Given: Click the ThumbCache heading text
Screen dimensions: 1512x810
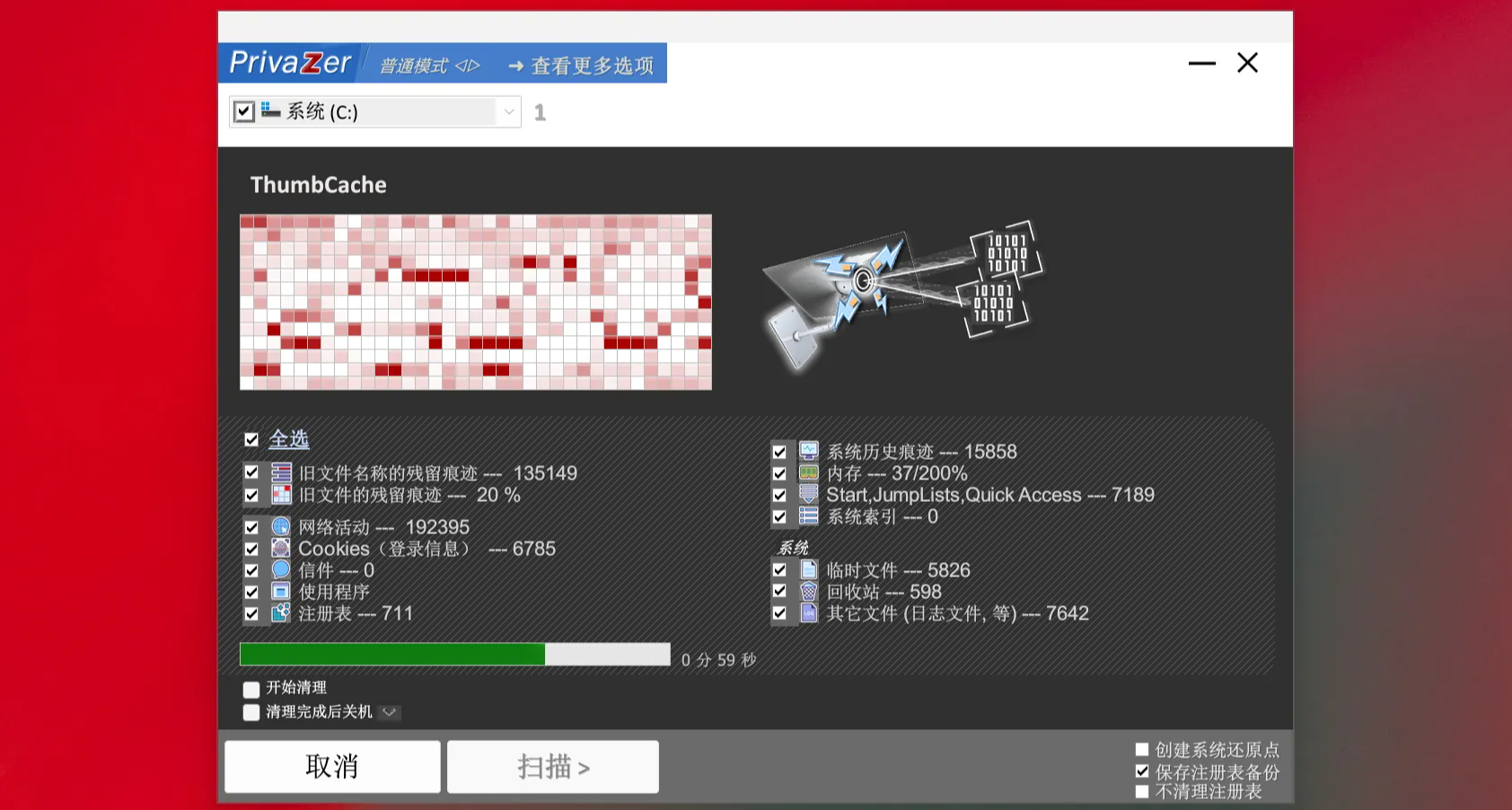Looking at the screenshot, I should coord(318,185).
